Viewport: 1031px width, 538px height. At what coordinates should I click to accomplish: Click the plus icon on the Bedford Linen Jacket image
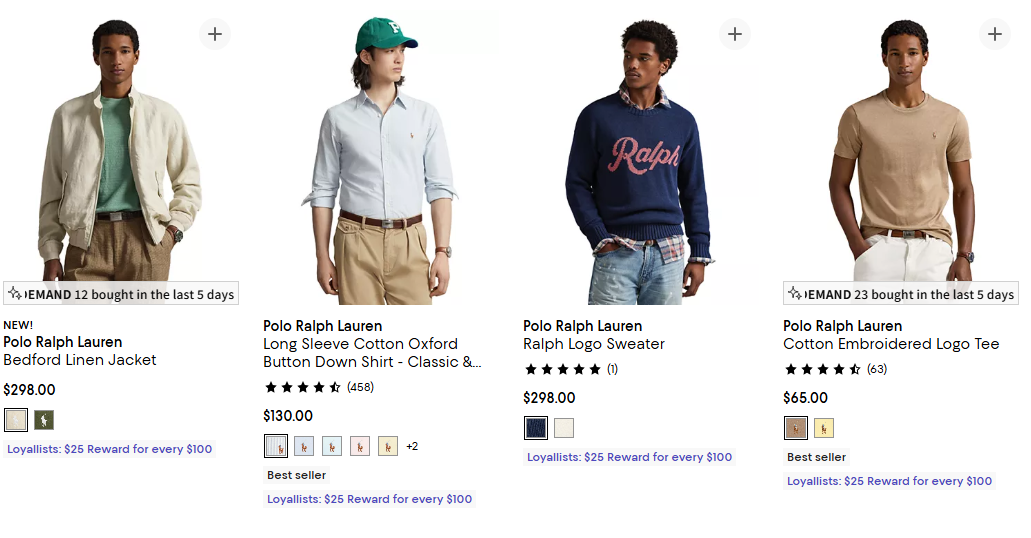[x=215, y=34]
